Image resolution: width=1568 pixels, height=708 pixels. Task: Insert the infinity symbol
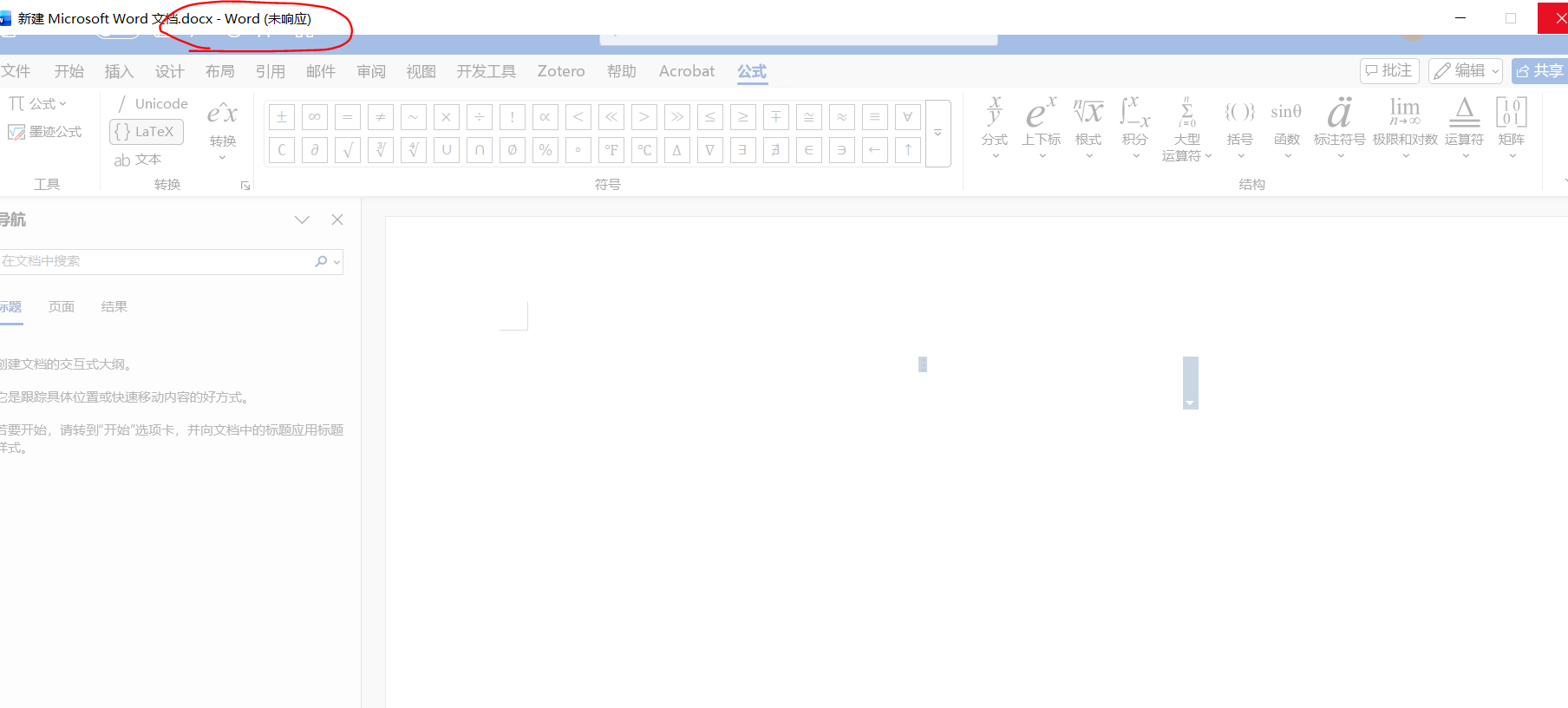[315, 116]
